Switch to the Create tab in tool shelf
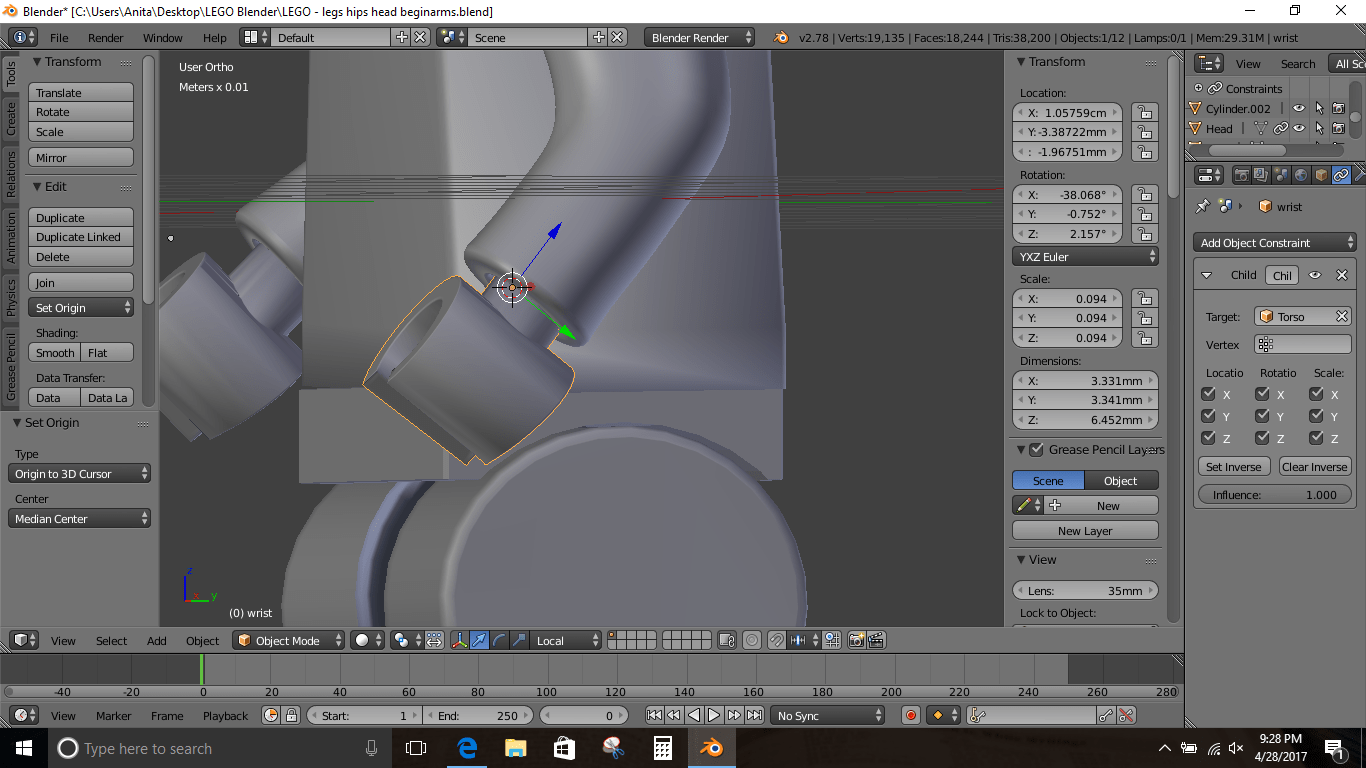Screen dimensions: 1366x768 coord(11,119)
